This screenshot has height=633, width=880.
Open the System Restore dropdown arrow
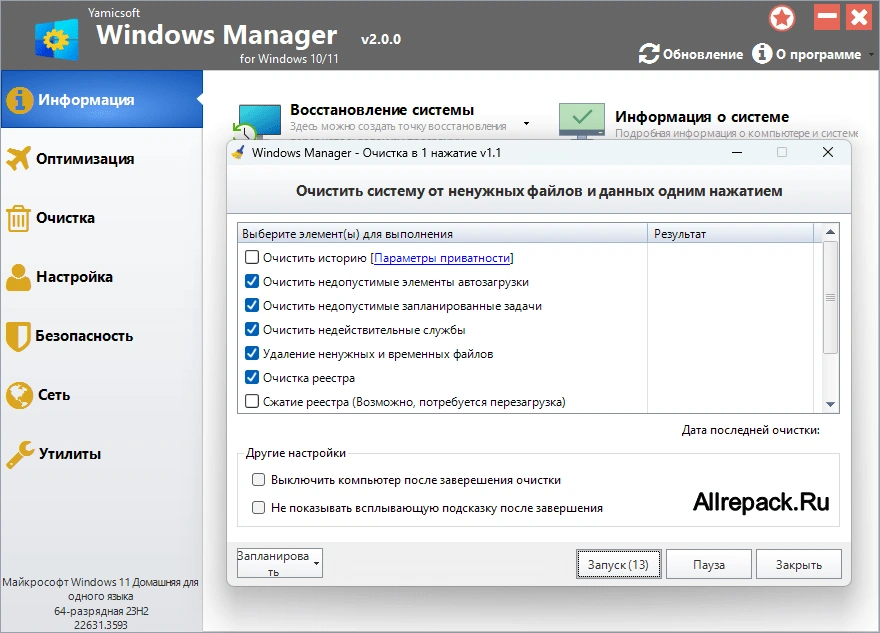tap(526, 123)
